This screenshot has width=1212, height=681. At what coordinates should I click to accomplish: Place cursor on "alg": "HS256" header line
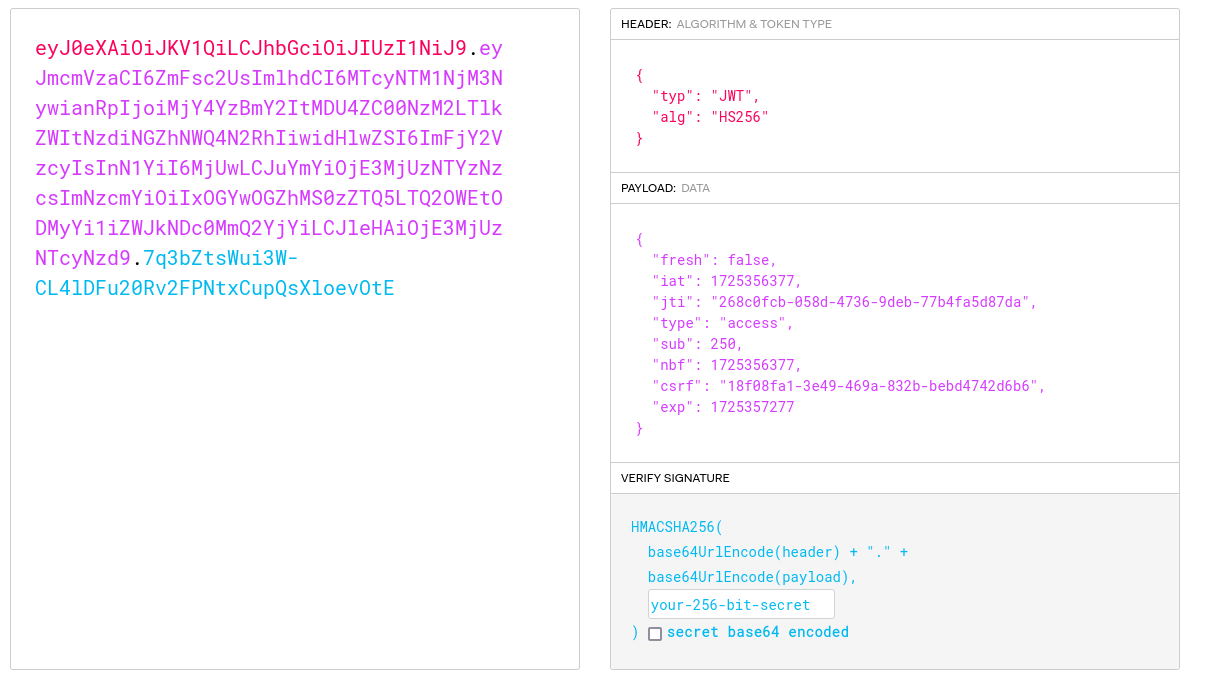coord(710,117)
